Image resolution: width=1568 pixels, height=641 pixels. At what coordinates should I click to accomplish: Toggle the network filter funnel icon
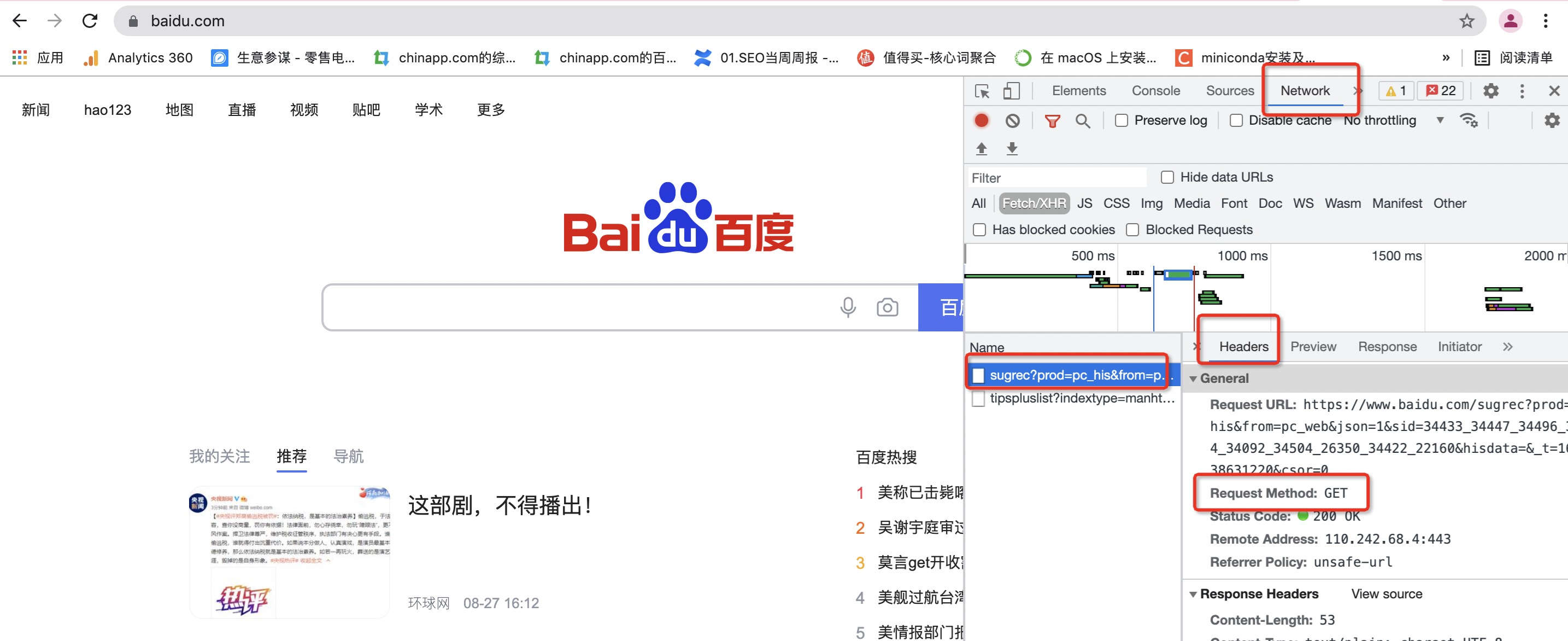point(1052,121)
